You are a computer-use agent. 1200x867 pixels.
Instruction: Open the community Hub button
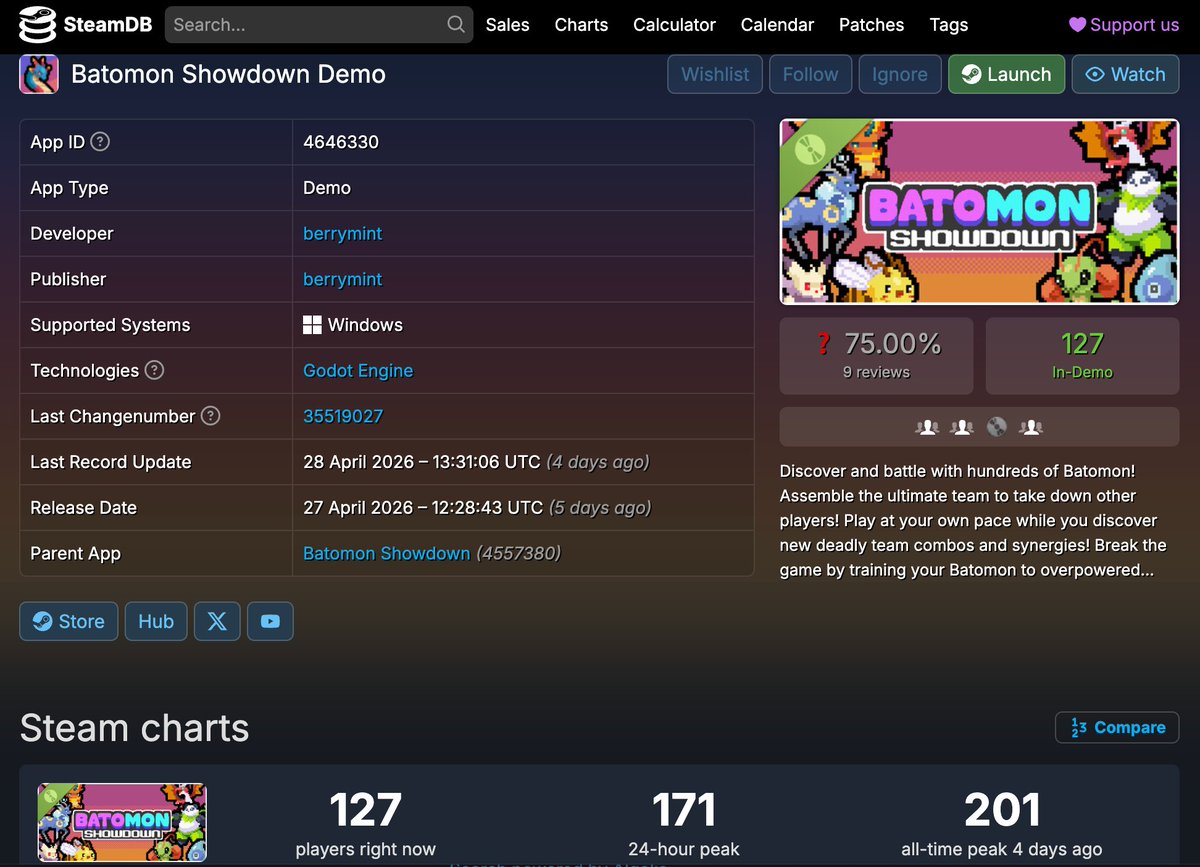[156, 621]
